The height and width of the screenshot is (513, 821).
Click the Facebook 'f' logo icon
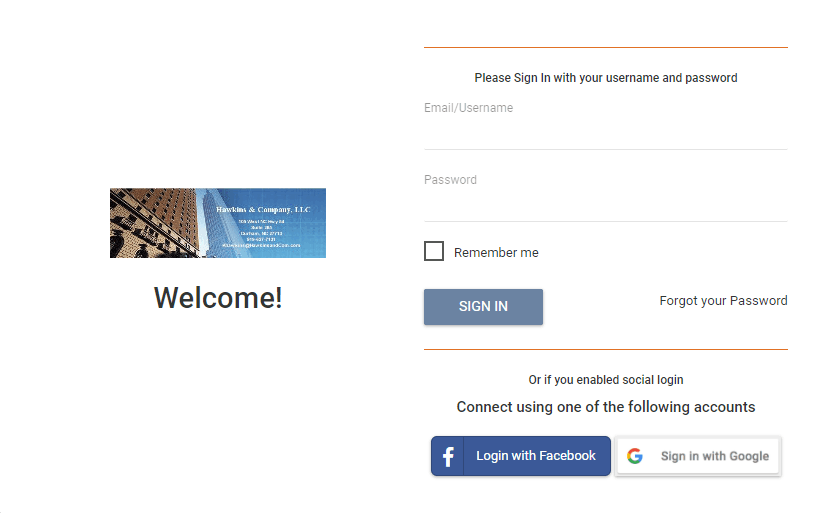pyautogui.click(x=448, y=456)
